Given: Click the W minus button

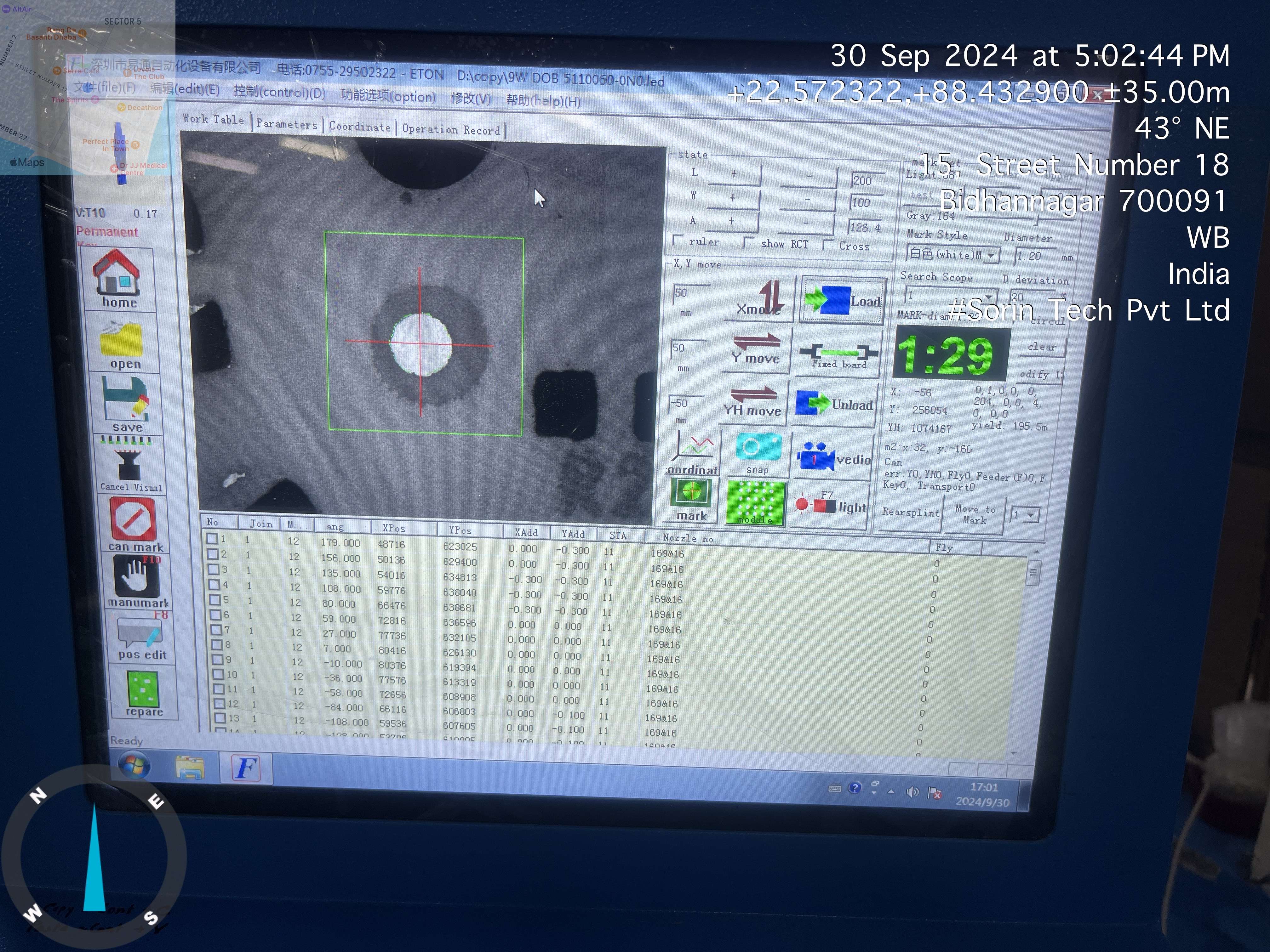Looking at the screenshot, I should coord(807,199).
